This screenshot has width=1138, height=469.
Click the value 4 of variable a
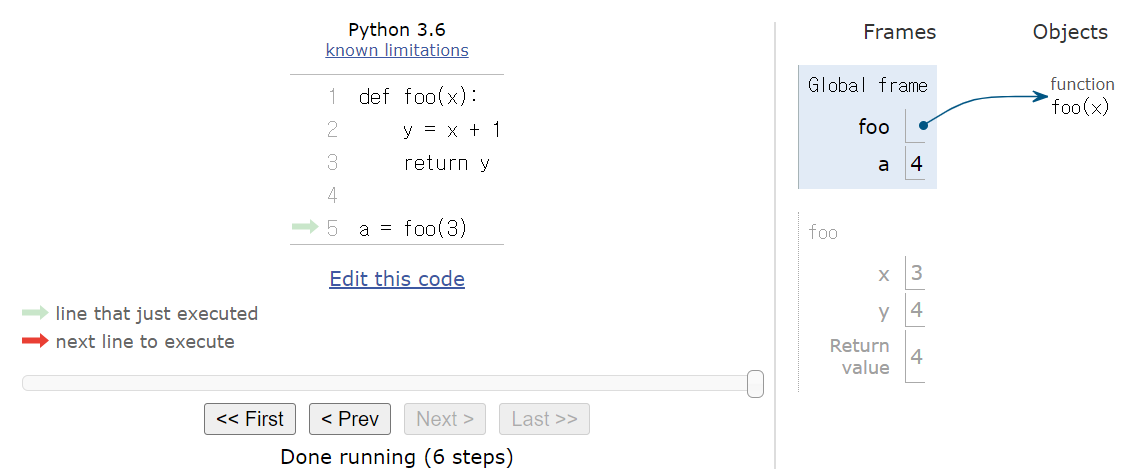[x=916, y=164]
